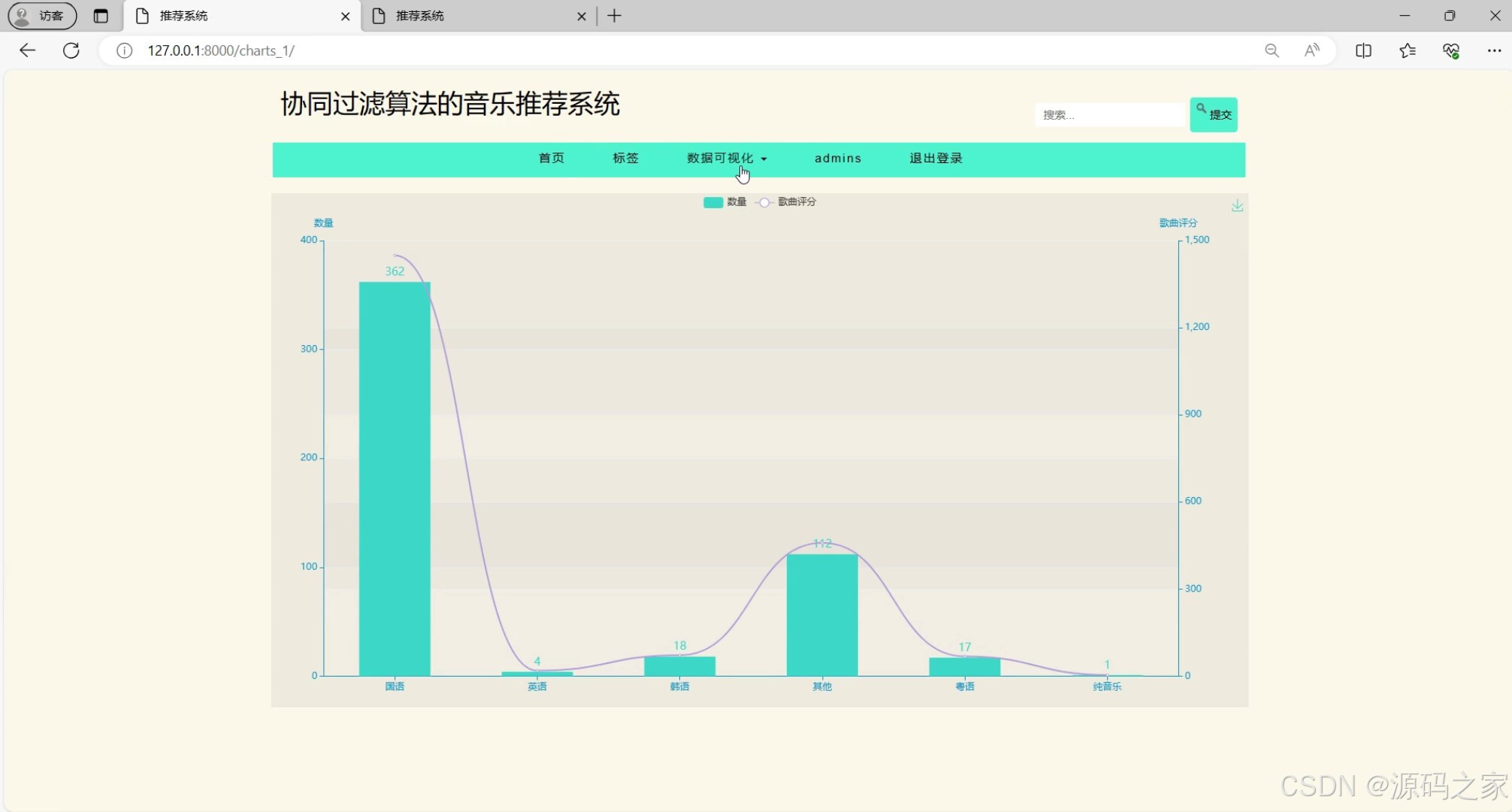
Task: Open browser Settings and more menu
Action: coord(1494,50)
